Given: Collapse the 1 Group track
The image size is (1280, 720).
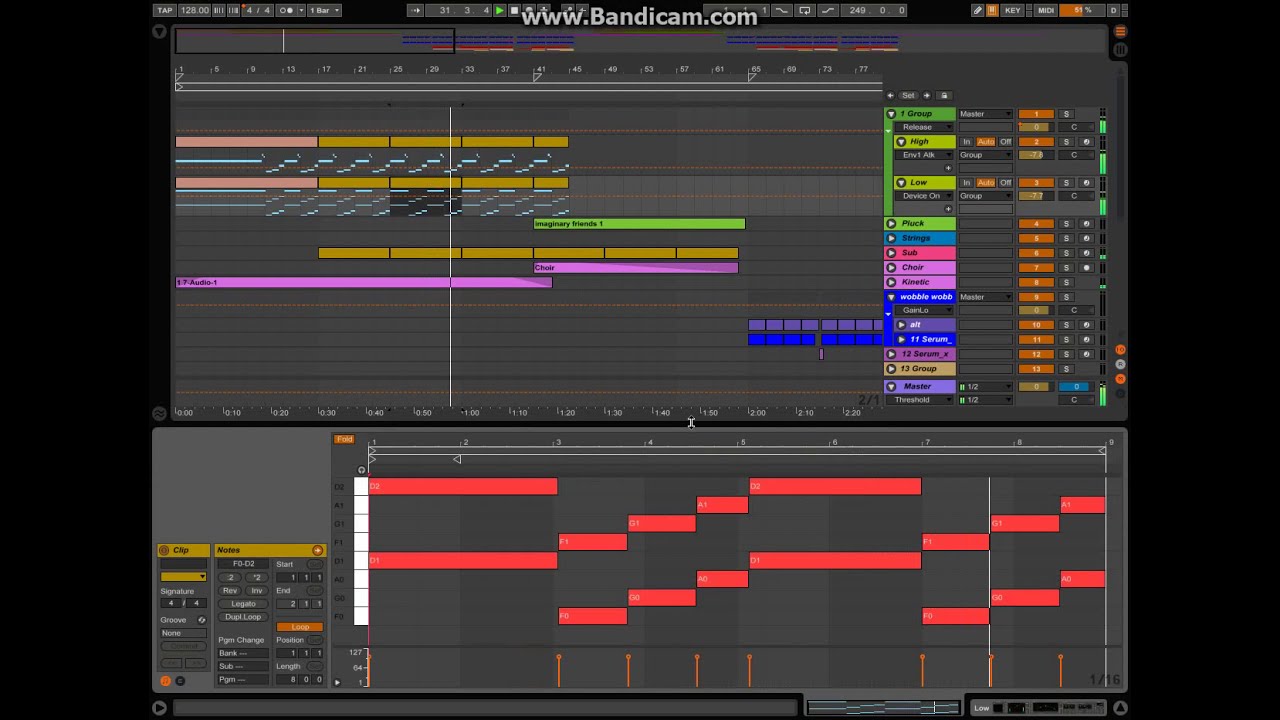Looking at the screenshot, I should [x=891, y=114].
